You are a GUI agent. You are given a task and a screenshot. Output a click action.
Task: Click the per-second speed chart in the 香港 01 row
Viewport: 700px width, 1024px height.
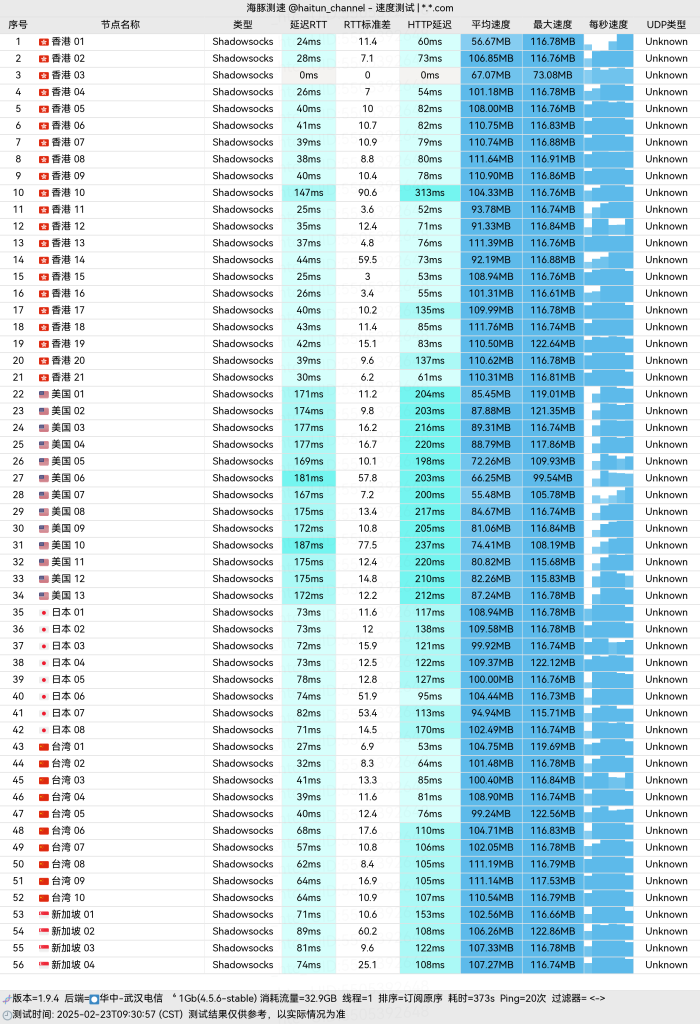point(609,42)
